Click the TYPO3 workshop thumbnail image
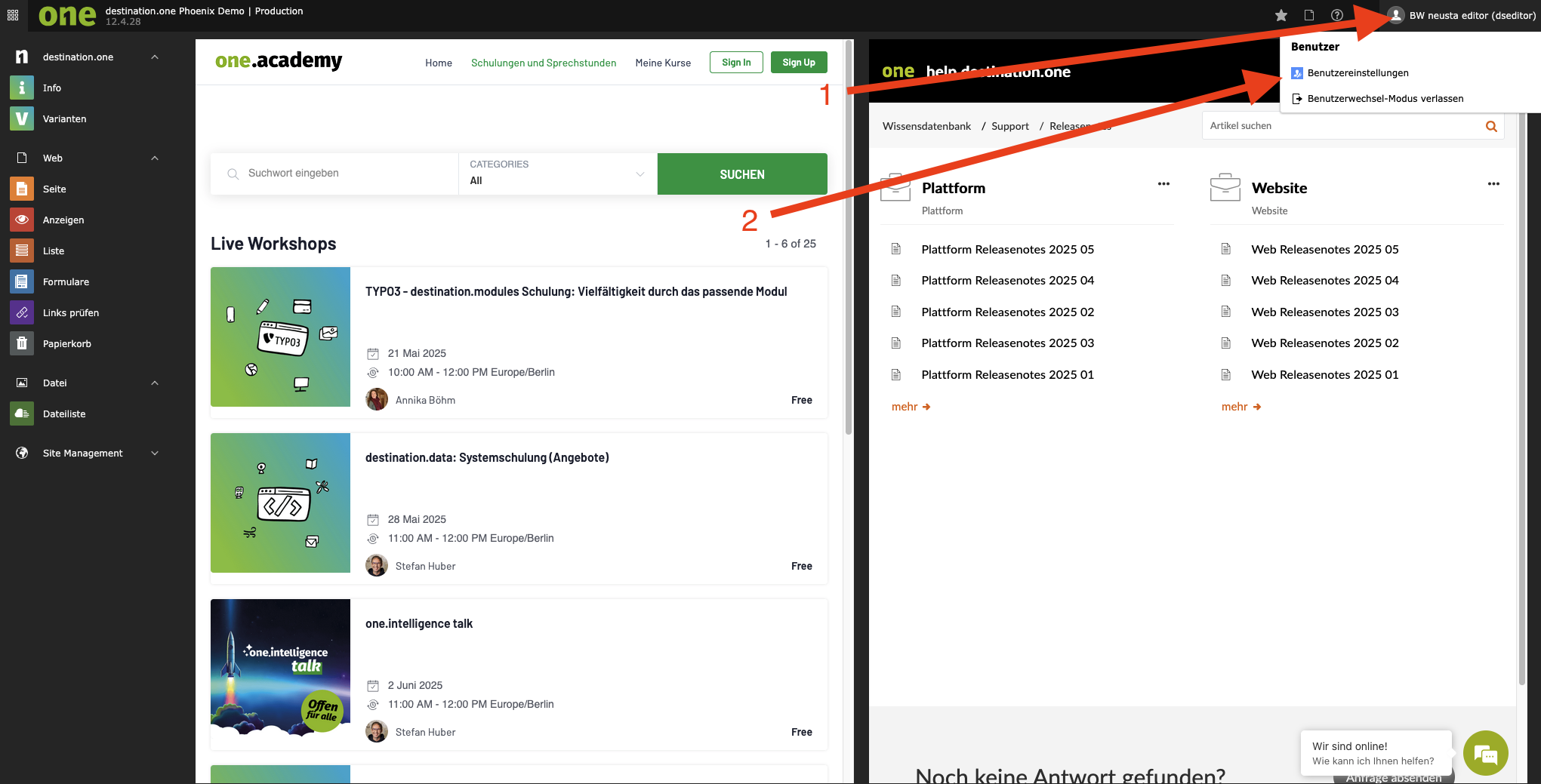 pos(280,337)
